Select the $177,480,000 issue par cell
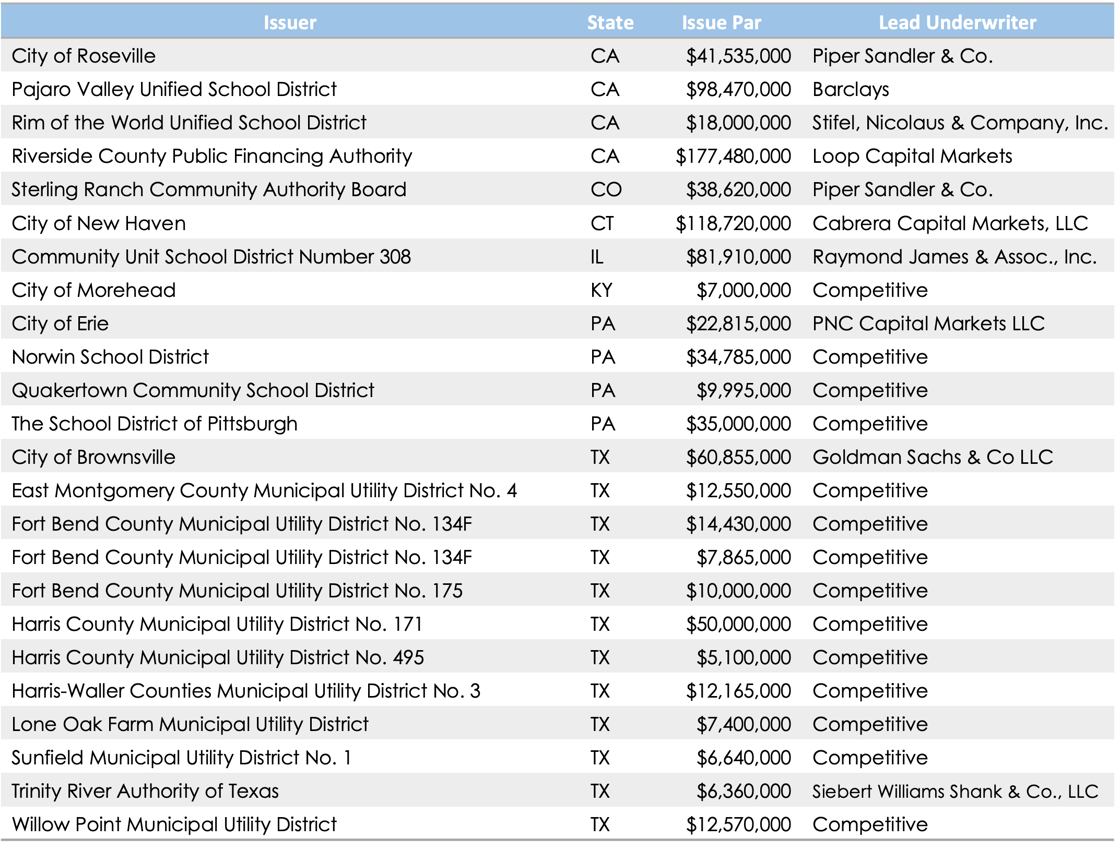 (733, 156)
